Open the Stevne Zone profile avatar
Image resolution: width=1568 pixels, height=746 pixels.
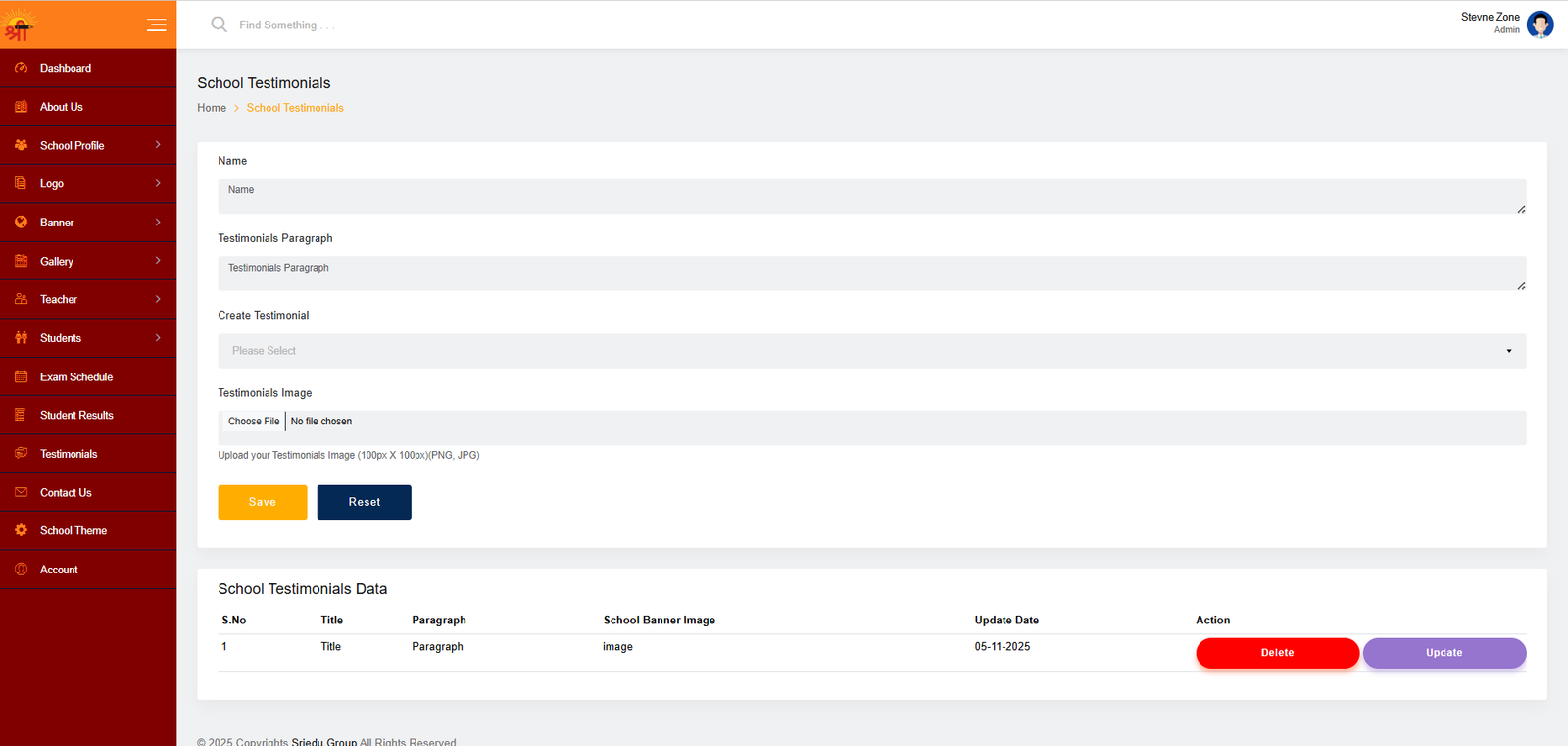pyautogui.click(x=1540, y=24)
